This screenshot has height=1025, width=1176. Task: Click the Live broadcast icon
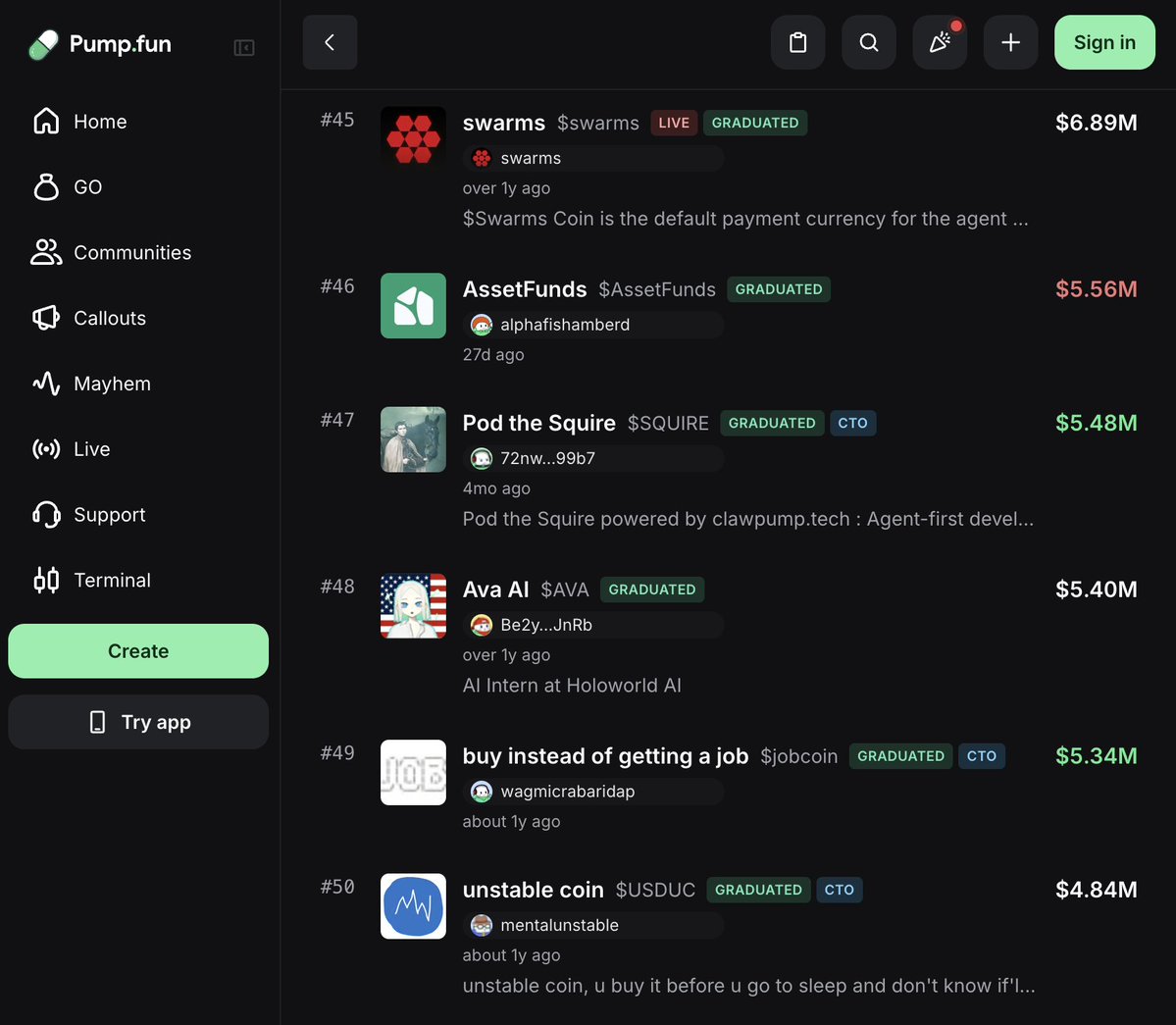coord(46,448)
